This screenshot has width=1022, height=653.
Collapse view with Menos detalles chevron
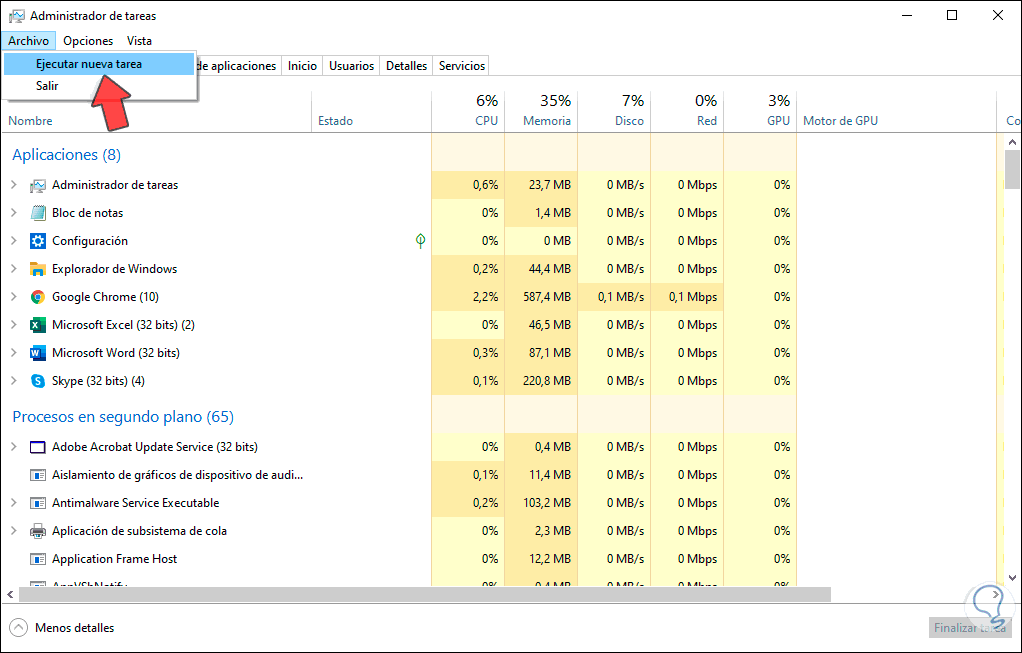pyautogui.click(x=18, y=628)
